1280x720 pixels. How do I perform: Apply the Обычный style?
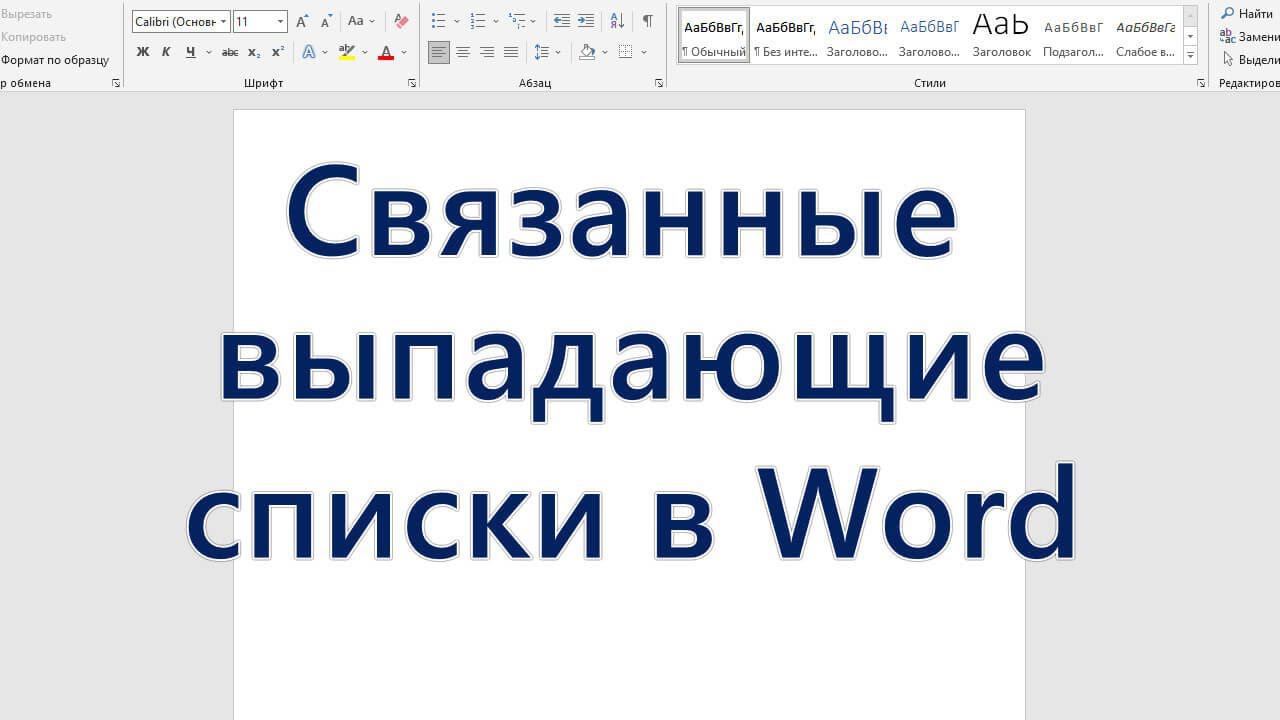pos(714,36)
